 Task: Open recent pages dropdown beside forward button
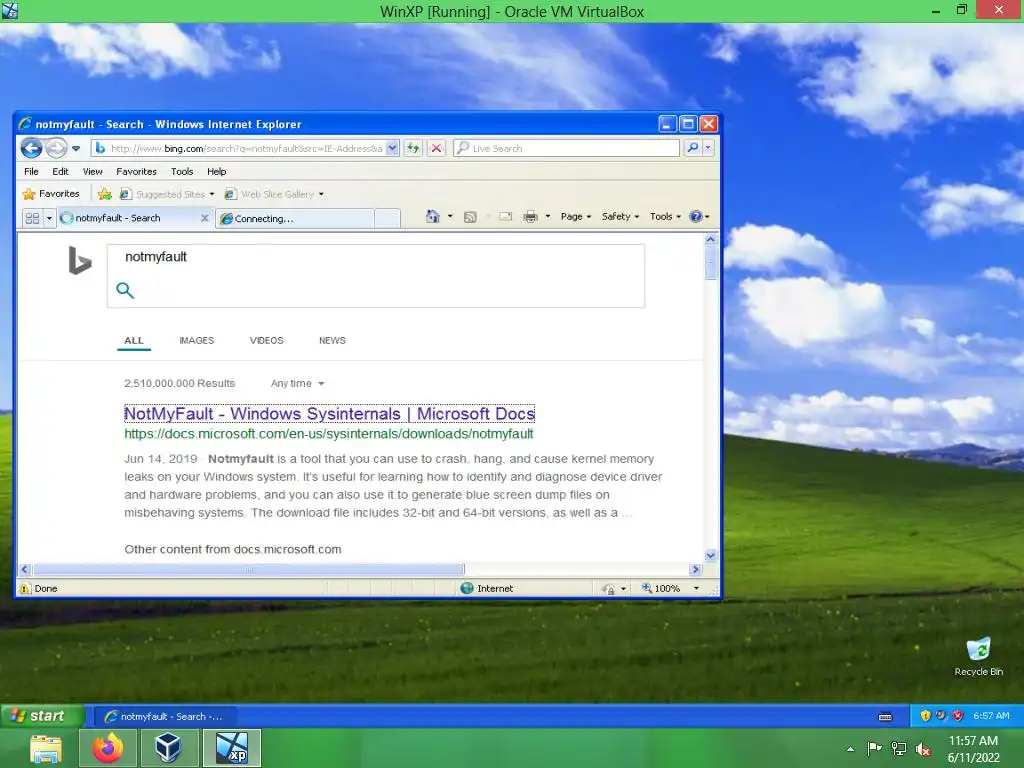[x=76, y=148]
